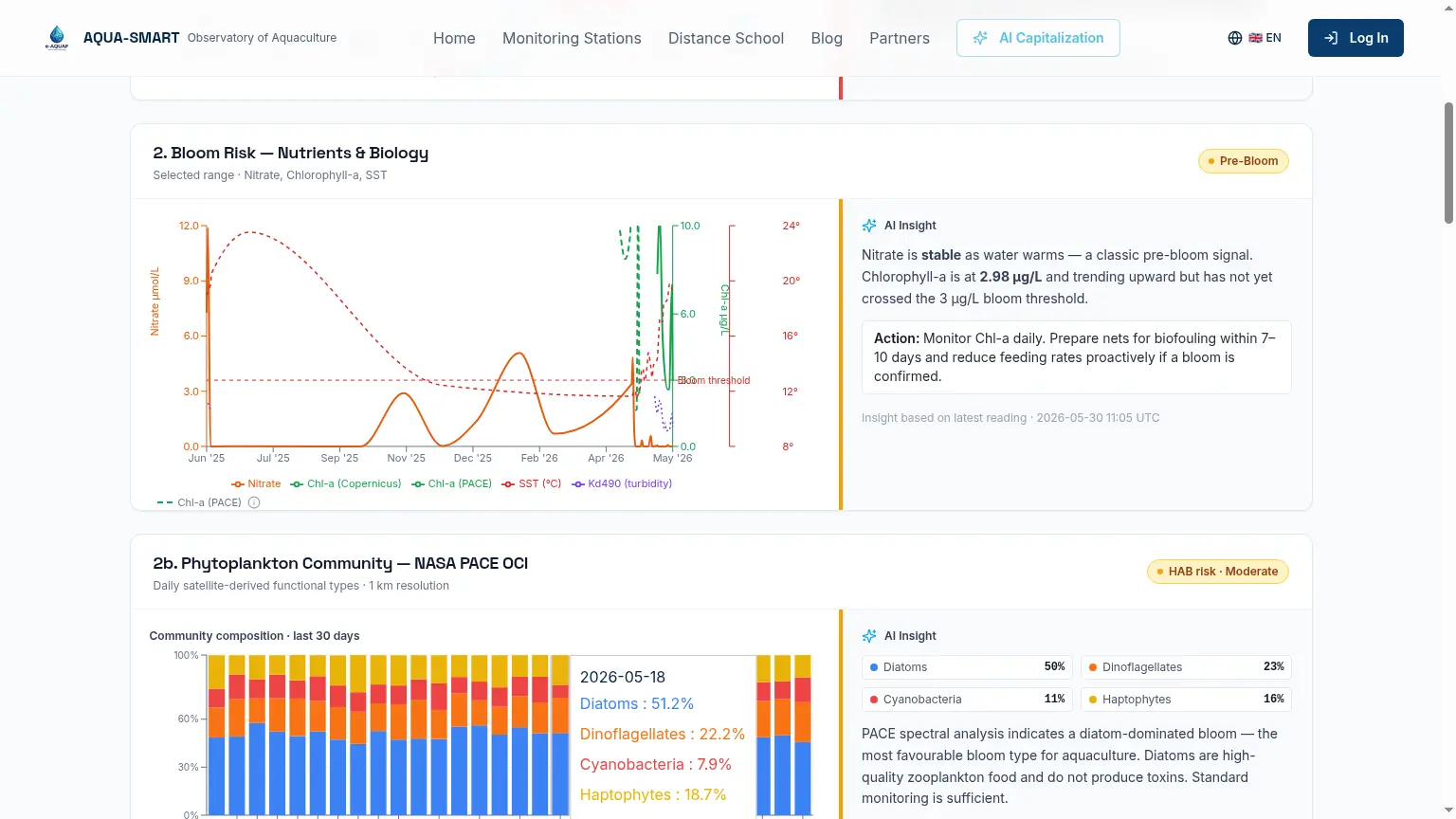Toggle the Chl-a (Copernicus) legend series
Viewport: 1456px width, 819px height.
click(x=346, y=483)
